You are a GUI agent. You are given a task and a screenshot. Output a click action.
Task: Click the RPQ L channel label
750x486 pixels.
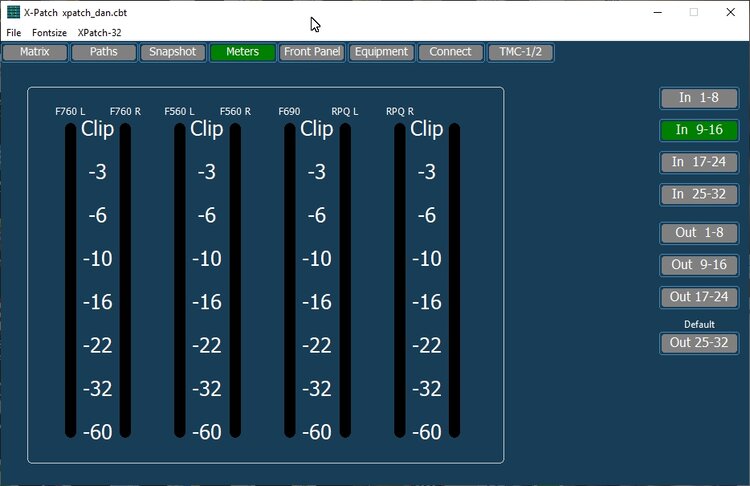pos(345,111)
